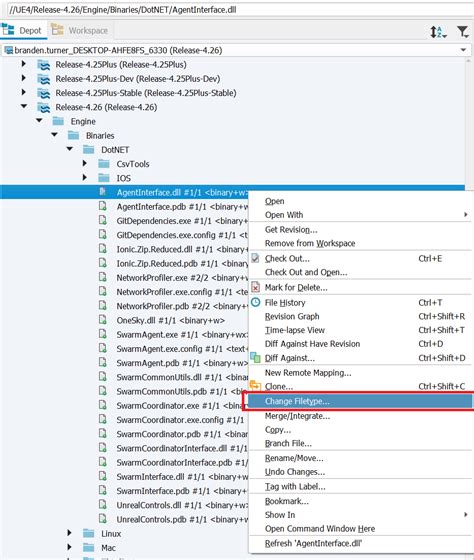Screen dimensions: 474x560
Task: Click the File History clock icon
Action: [255, 302]
